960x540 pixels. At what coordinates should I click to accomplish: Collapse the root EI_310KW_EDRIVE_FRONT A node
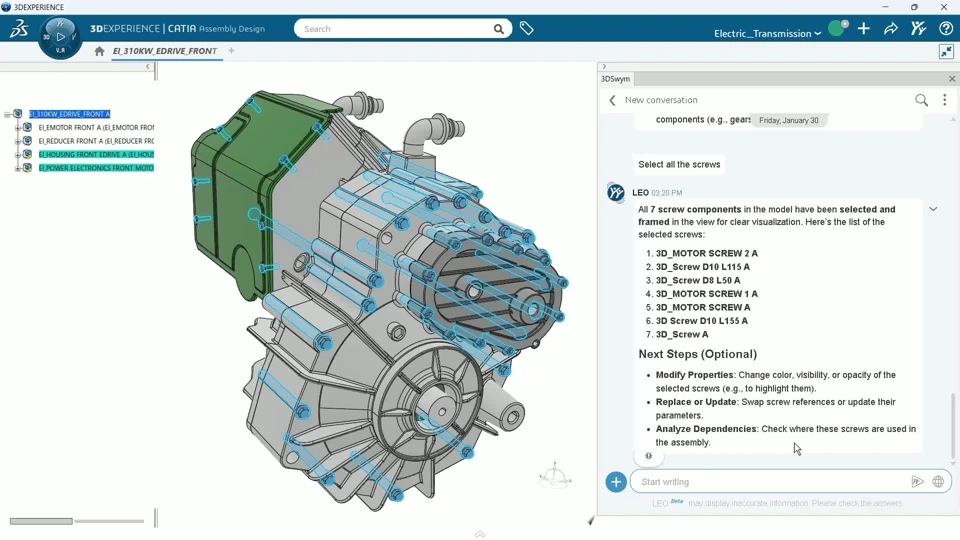click(7, 114)
